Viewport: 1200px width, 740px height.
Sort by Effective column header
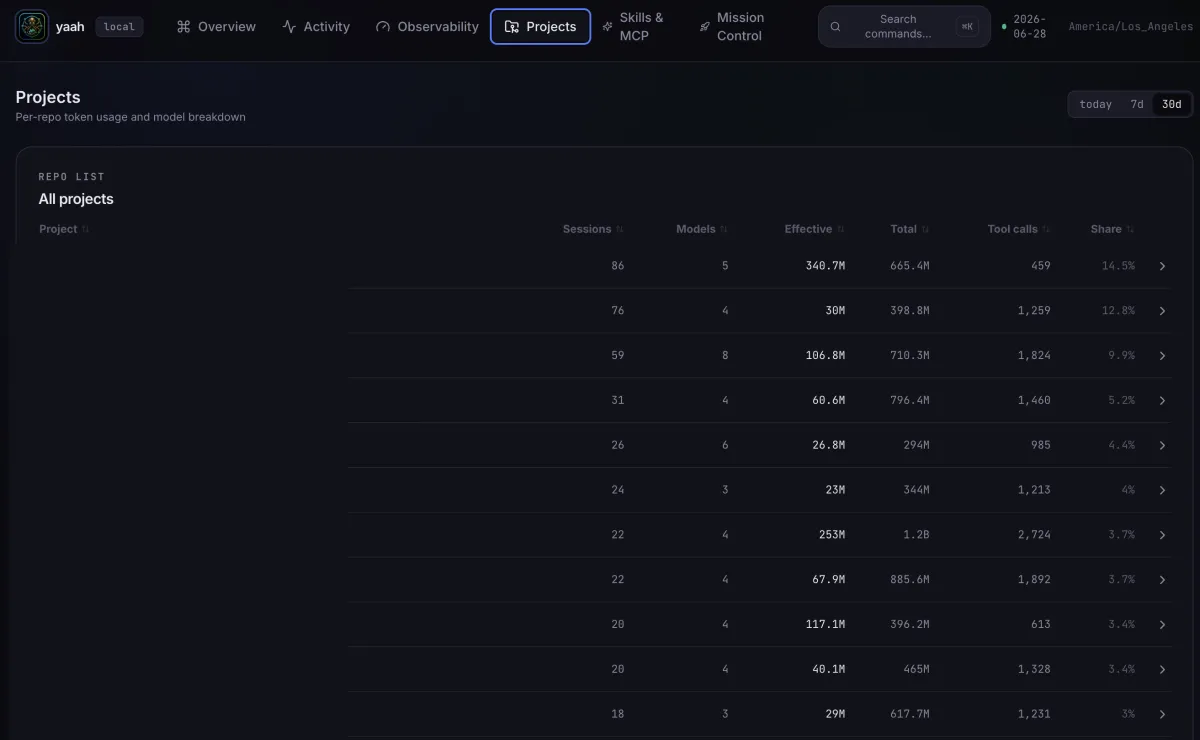tap(814, 229)
